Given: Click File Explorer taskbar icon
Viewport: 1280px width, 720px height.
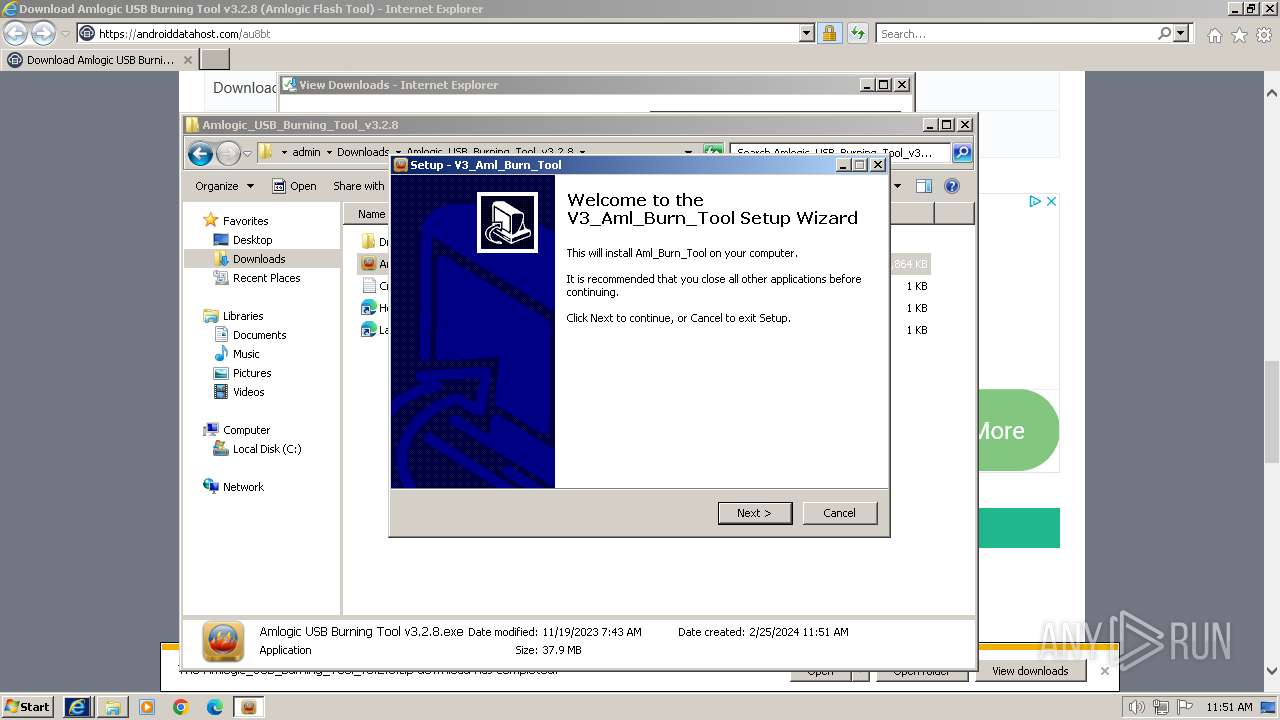Looking at the screenshot, I should pyautogui.click(x=113, y=707).
